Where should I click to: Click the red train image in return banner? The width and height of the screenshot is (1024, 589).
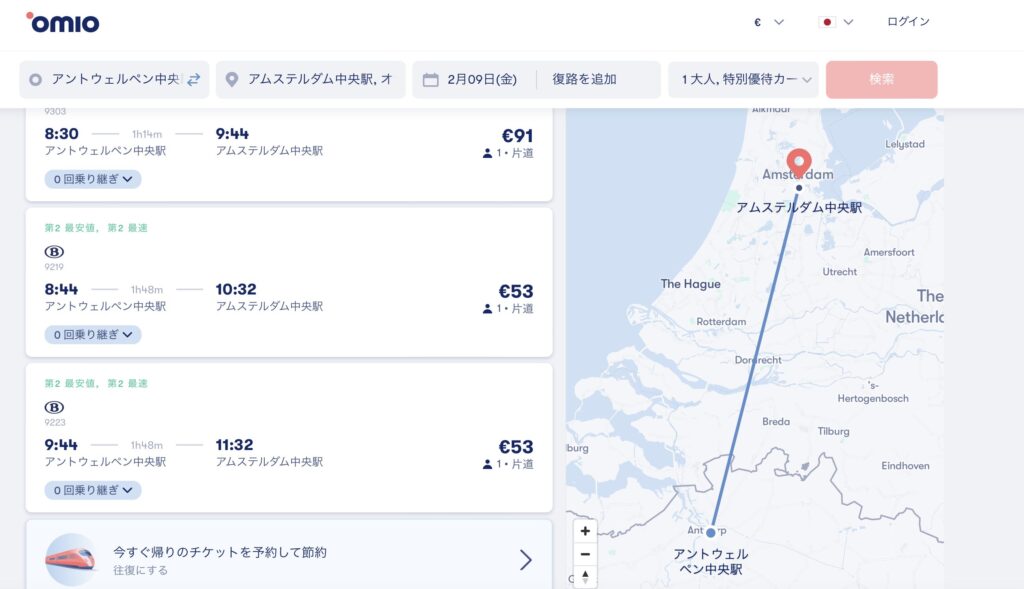pyautogui.click(x=71, y=559)
